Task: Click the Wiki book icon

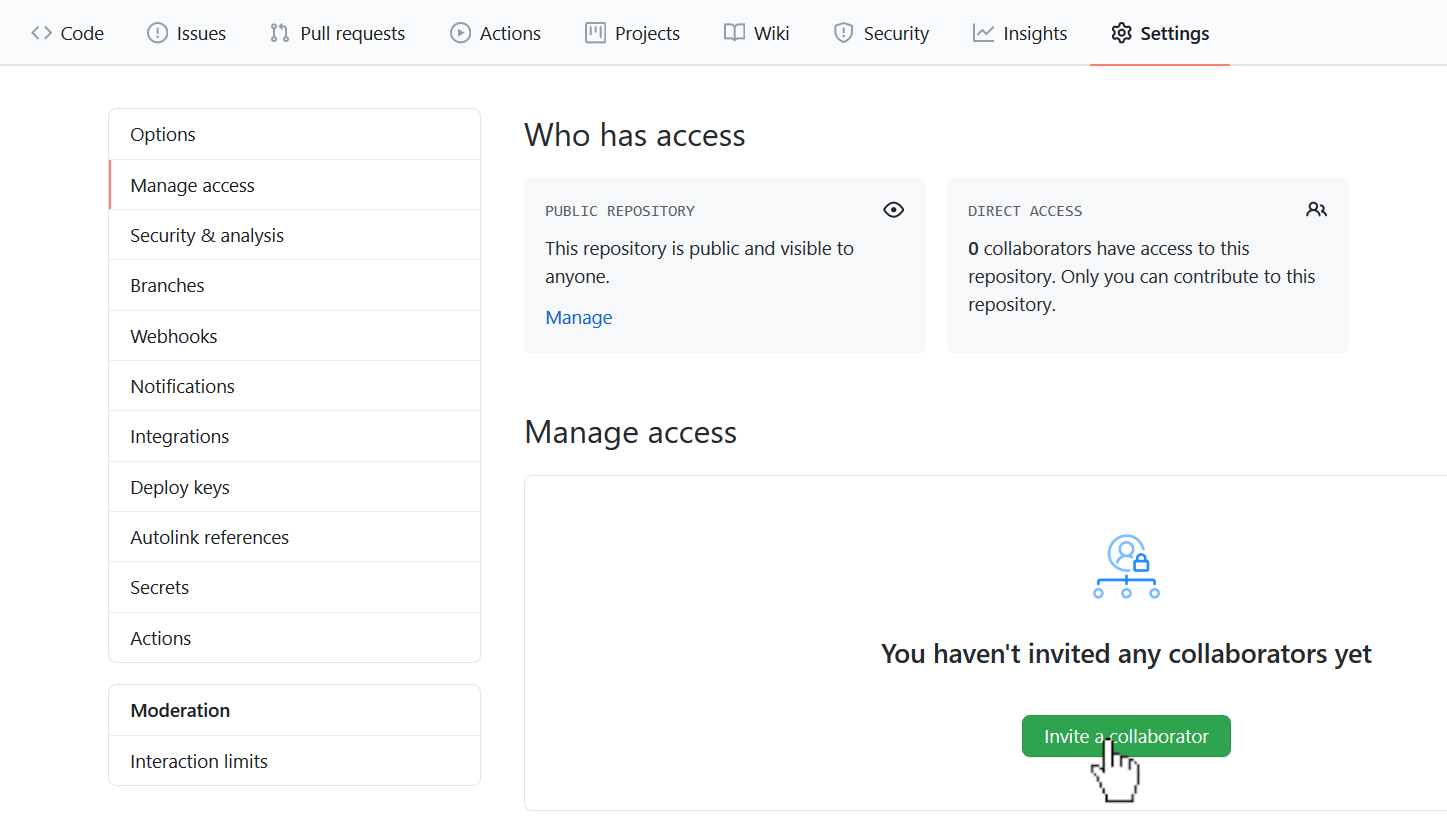Action: (734, 33)
